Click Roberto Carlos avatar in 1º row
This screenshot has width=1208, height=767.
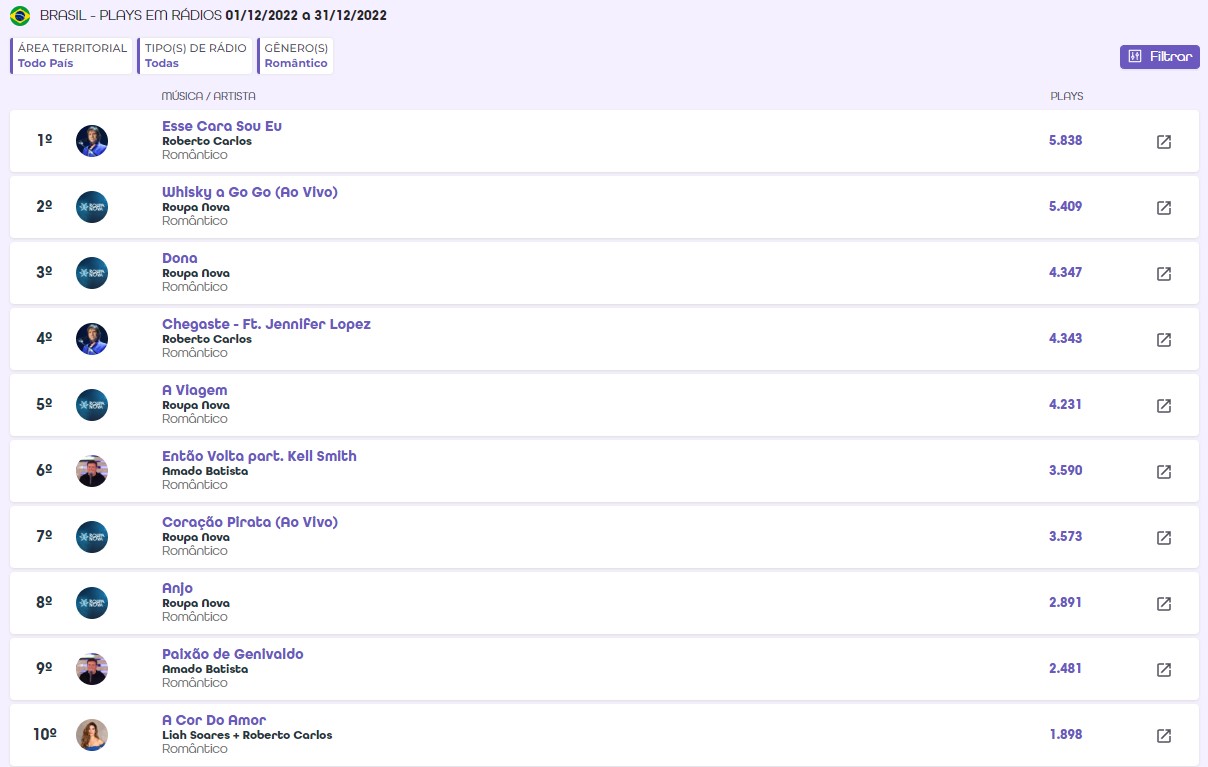point(92,141)
